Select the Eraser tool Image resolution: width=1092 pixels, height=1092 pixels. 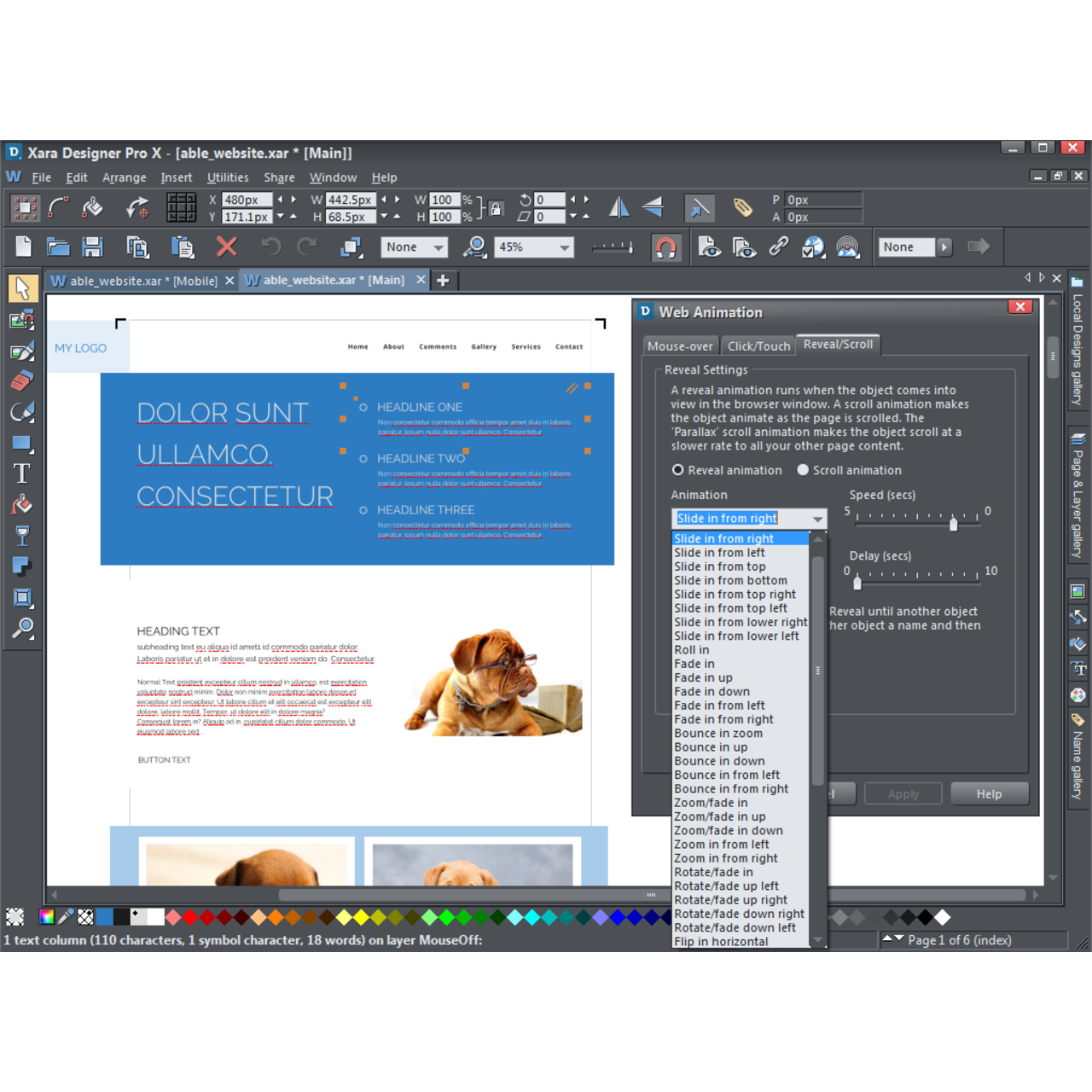(x=22, y=380)
